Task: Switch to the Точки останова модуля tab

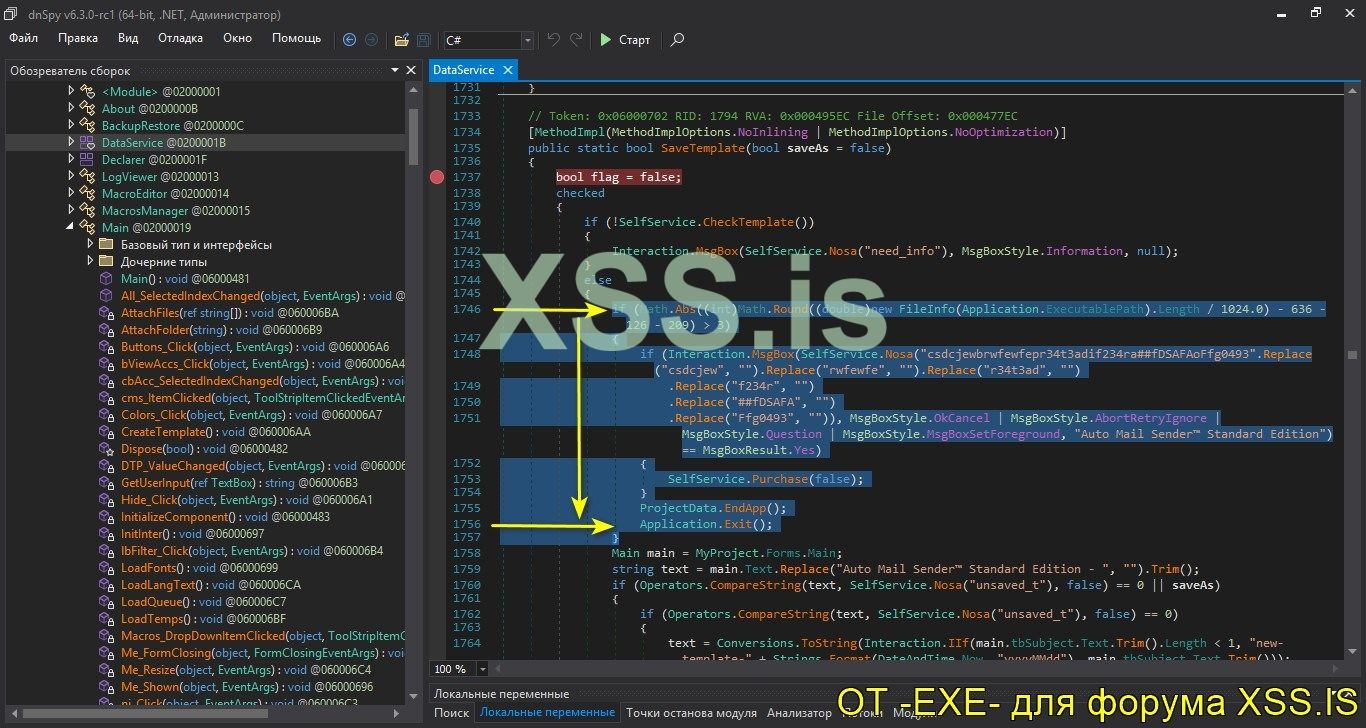Action: 691,713
